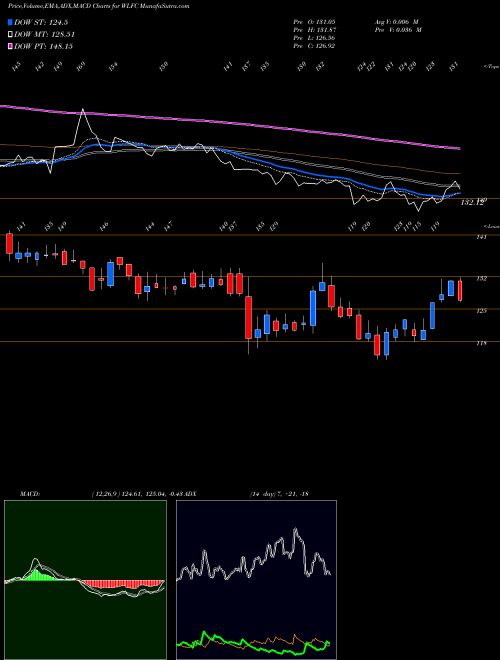
Task: Click the ADX '(14 day) 7, +21, -18' text
Action: pos(279,494)
